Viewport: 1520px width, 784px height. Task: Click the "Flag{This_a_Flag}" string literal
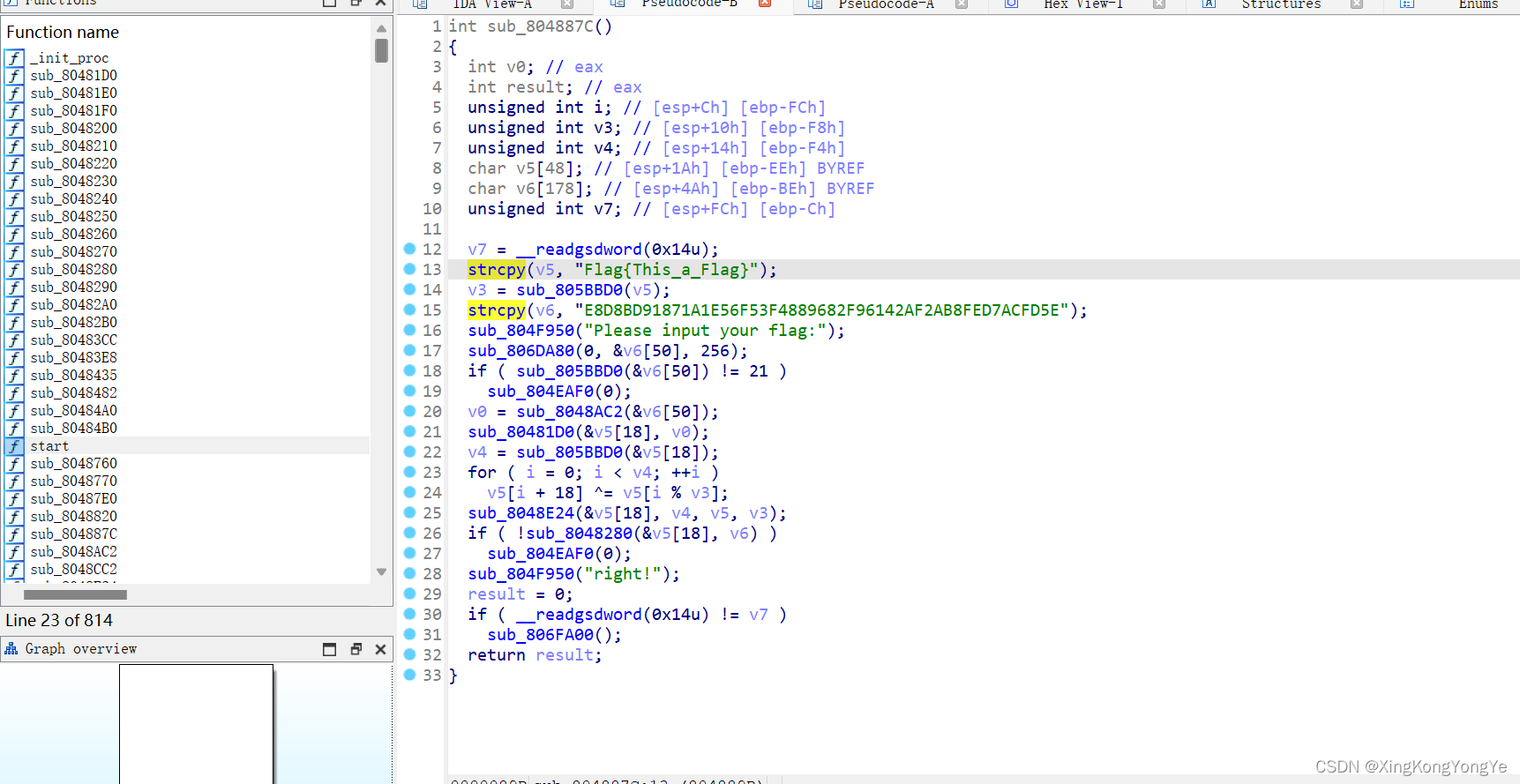pyautogui.click(x=666, y=270)
